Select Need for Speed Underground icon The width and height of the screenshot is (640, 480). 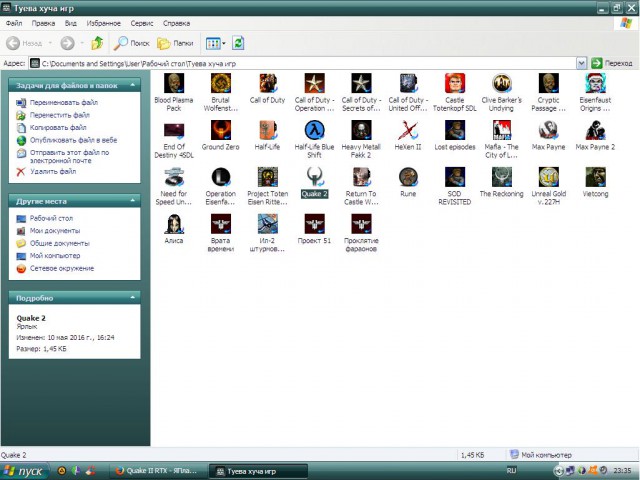coord(174,177)
